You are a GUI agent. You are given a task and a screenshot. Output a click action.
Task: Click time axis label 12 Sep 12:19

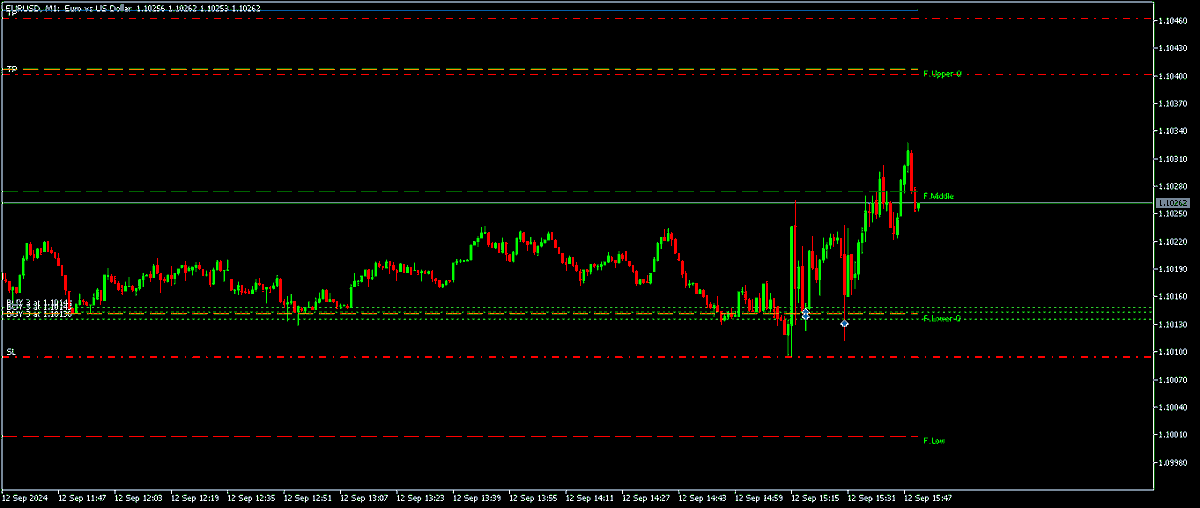(195, 497)
